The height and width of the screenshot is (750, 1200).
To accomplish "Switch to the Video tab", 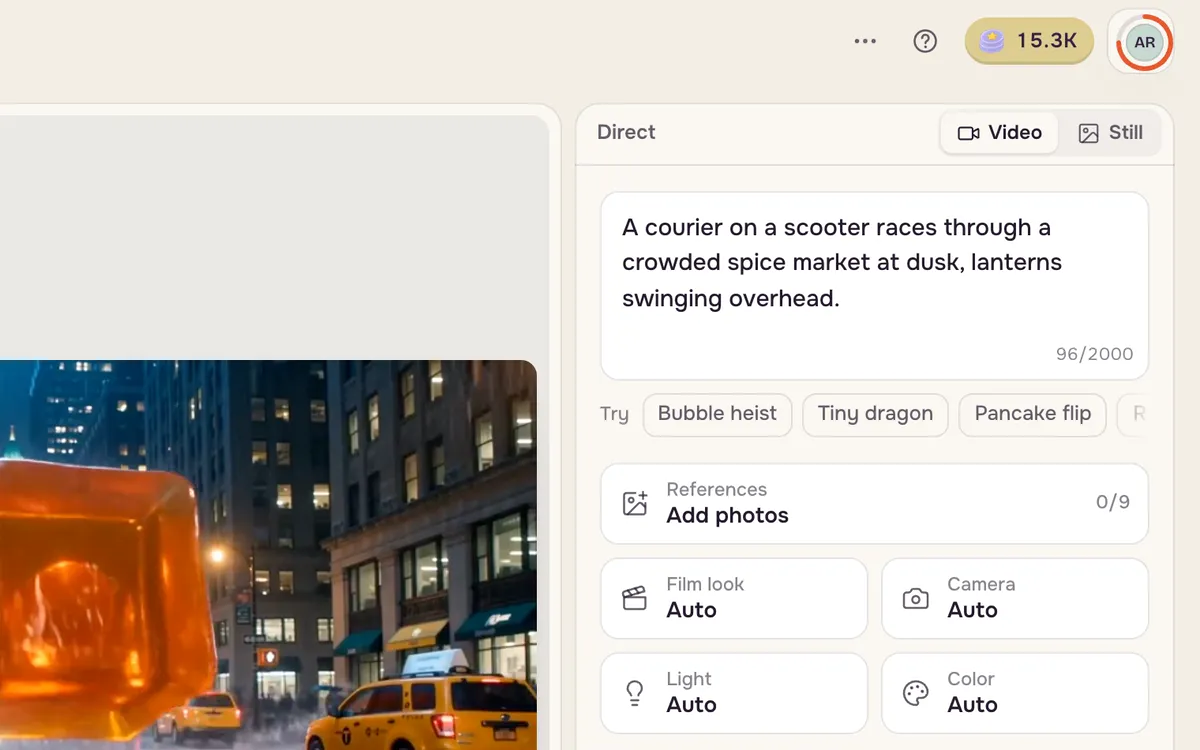I will point(999,133).
